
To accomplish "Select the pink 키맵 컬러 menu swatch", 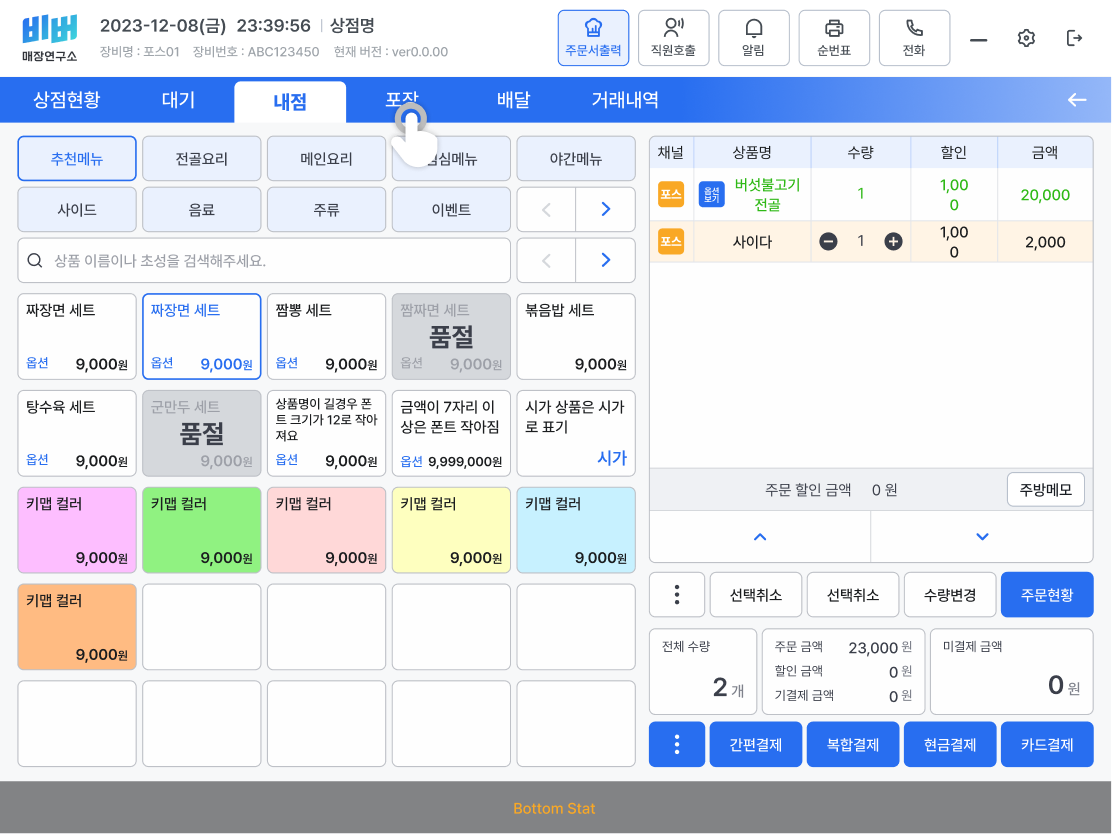I will pos(77,530).
